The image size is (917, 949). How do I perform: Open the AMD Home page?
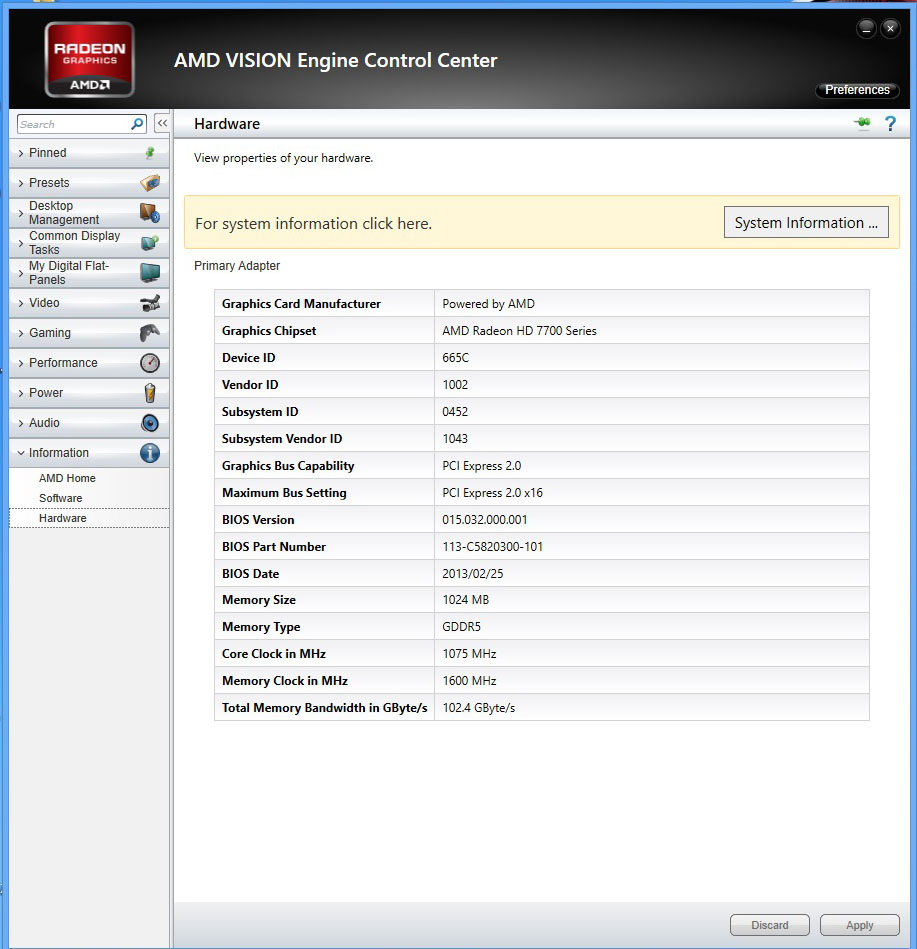point(67,478)
